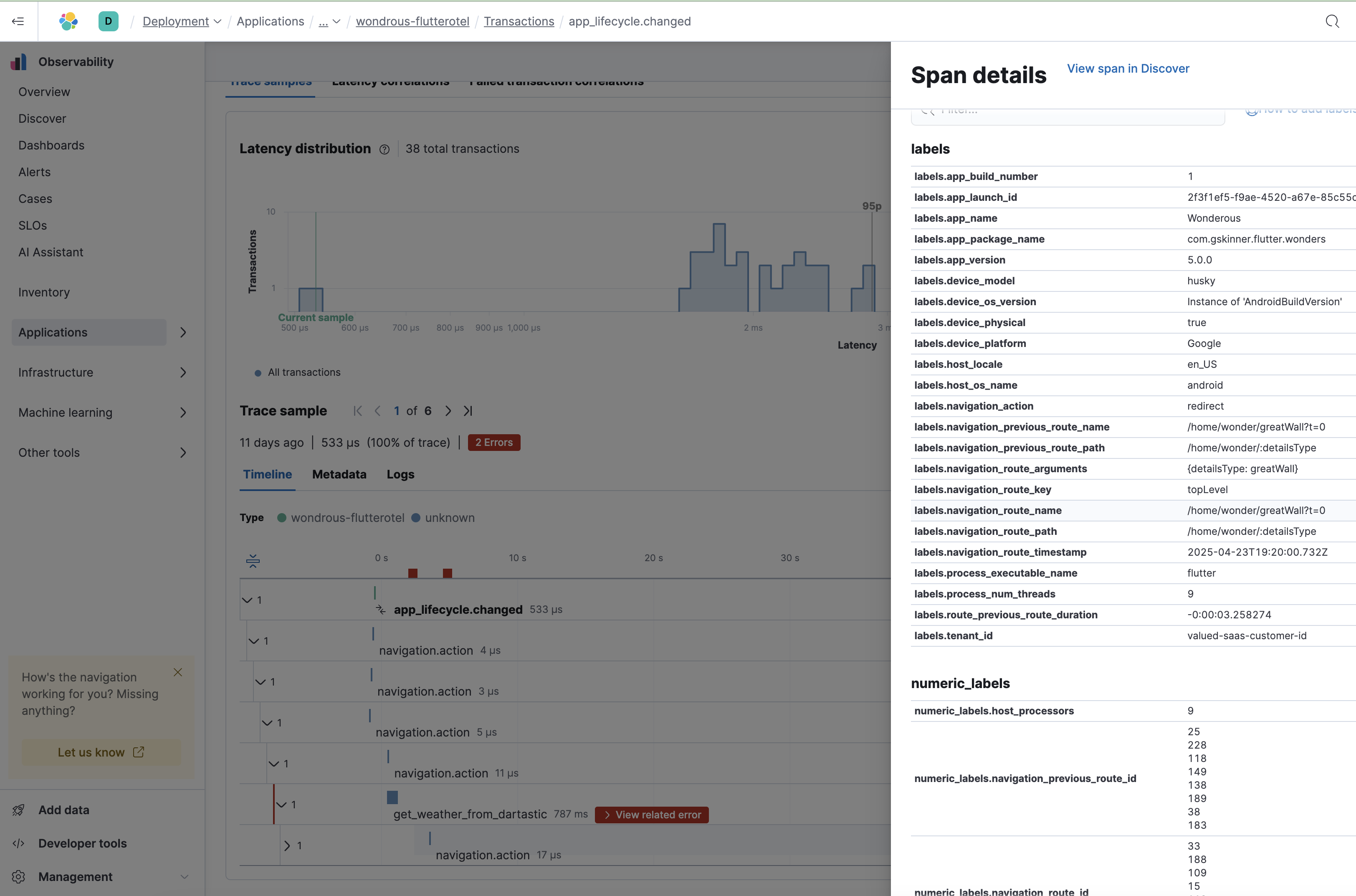This screenshot has height=896, width=1356.
Task: Switch to the Metadata tab
Action: click(338, 474)
